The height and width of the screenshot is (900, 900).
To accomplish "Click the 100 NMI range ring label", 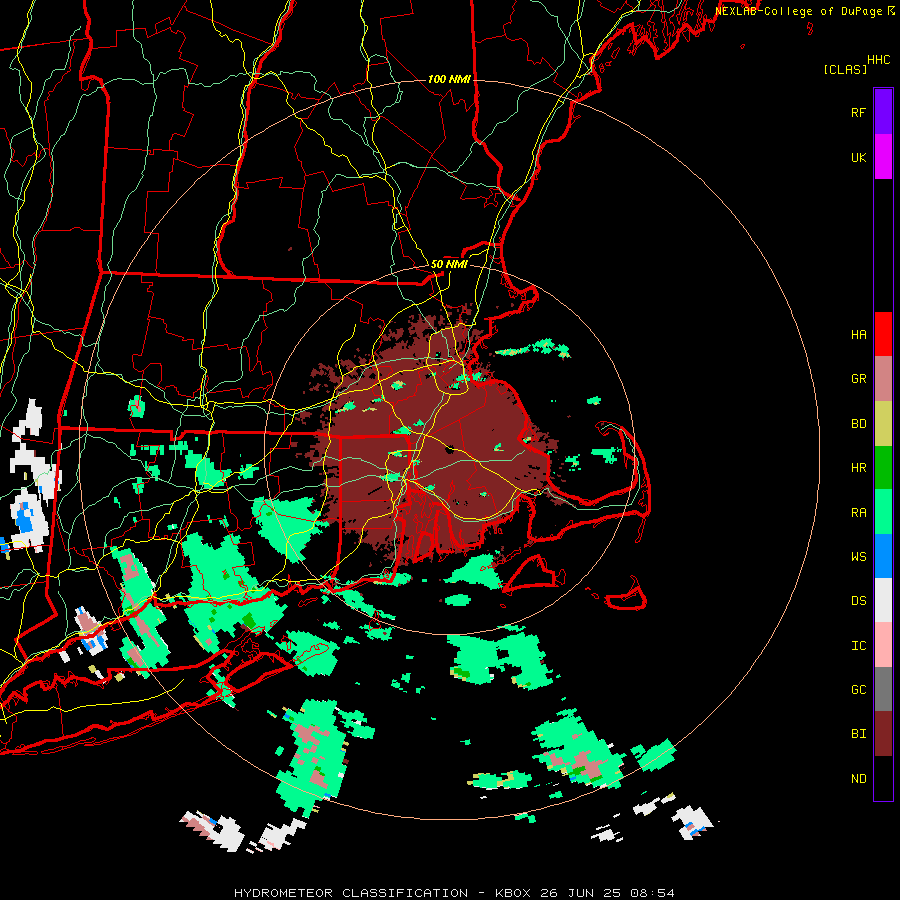I will point(449,79).
